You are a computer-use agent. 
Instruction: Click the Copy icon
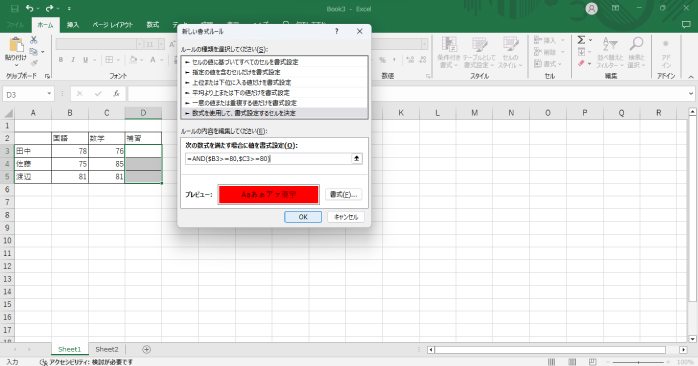[33, 52]
